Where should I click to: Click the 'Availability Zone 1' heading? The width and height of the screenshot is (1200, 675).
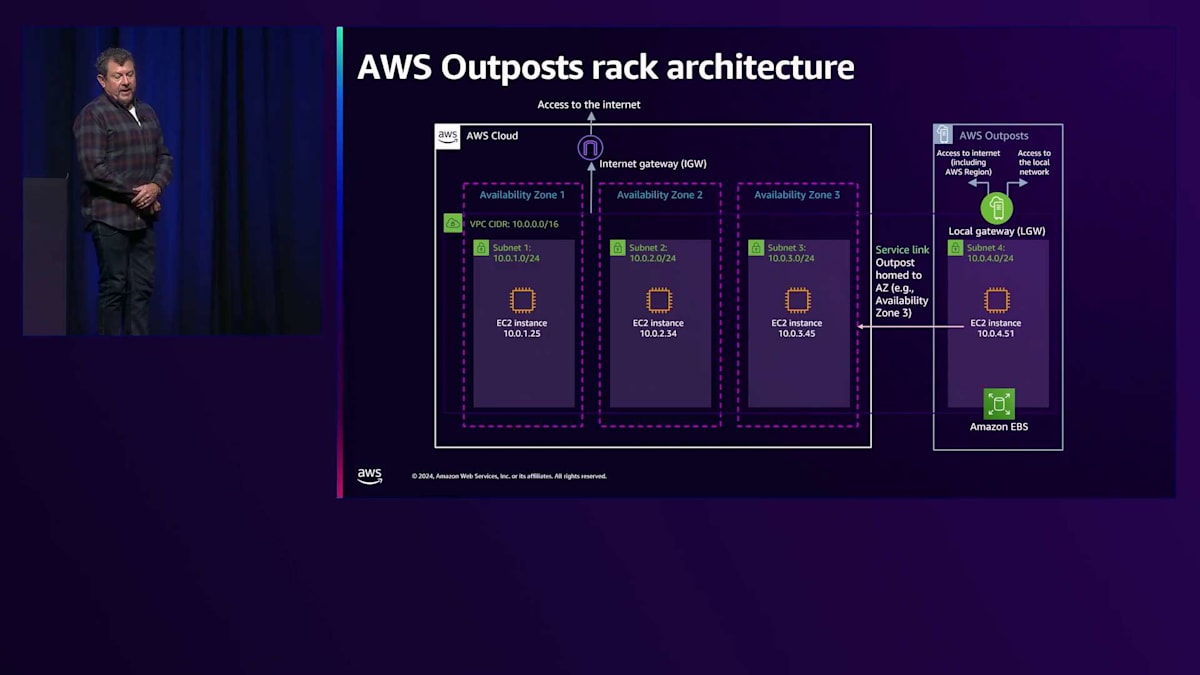[522, 195]
